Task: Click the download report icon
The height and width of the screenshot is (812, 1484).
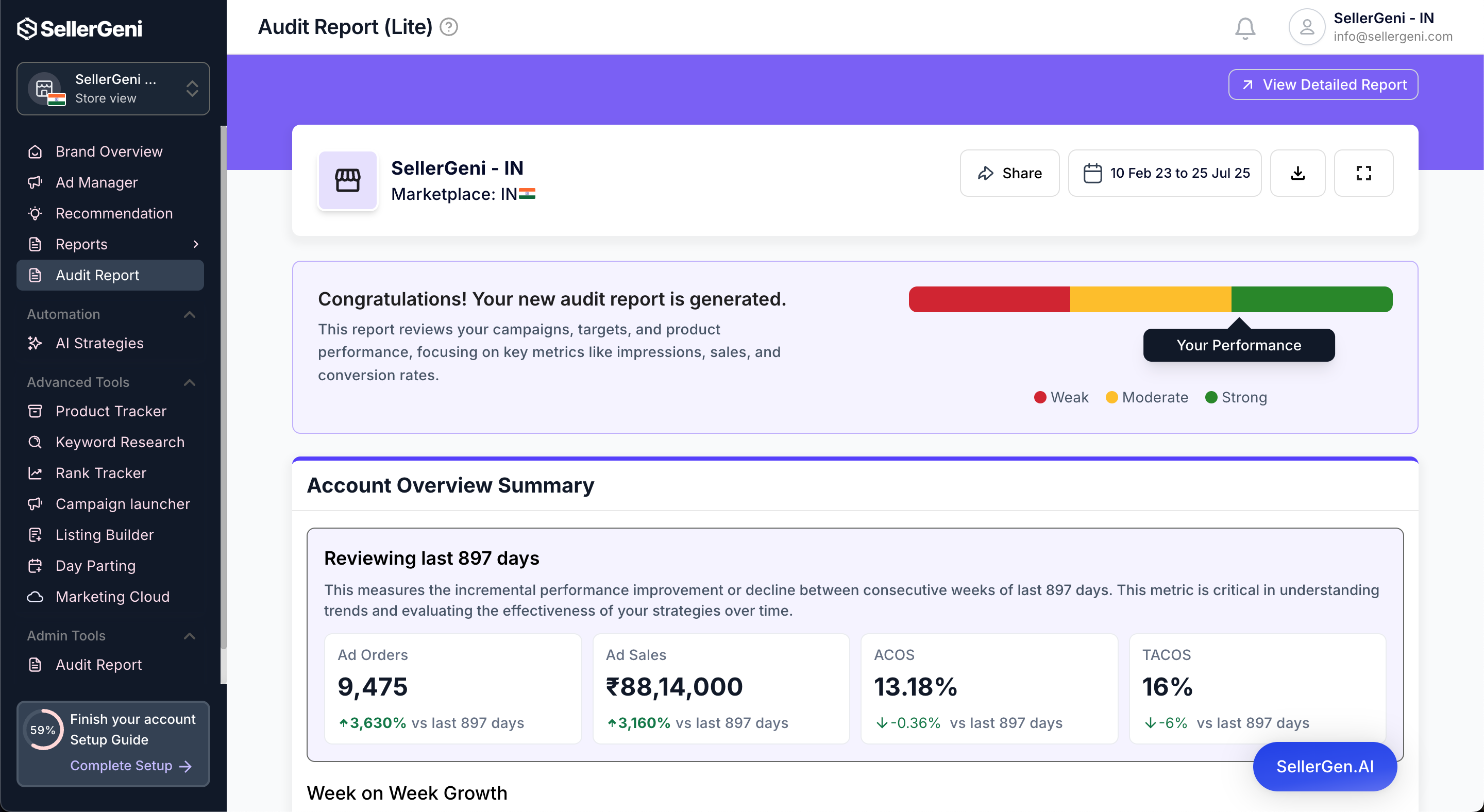Action: coord(1297,173)
